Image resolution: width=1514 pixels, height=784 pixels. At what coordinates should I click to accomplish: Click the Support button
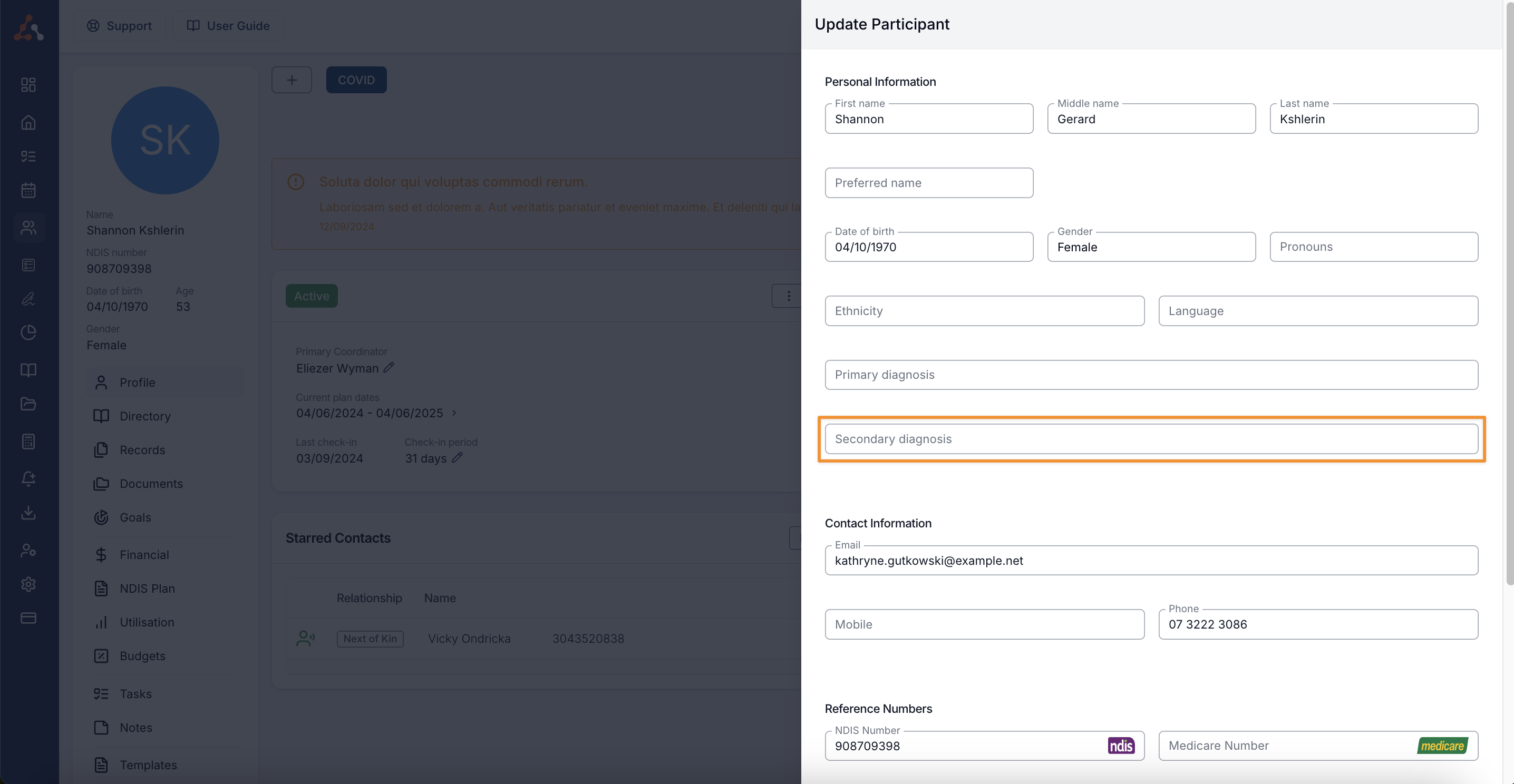(119, 26)
